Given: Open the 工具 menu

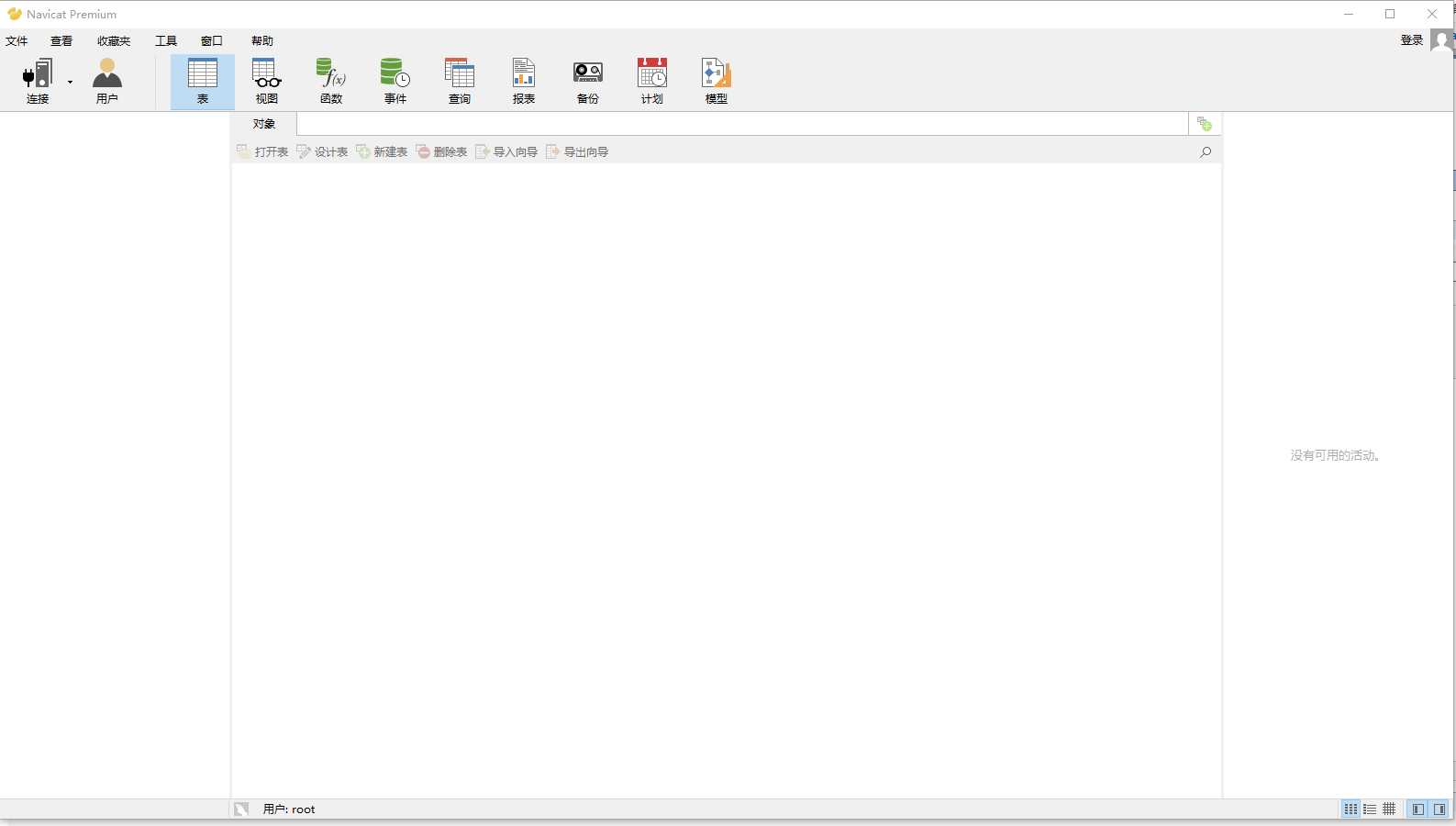Looking at the screenshot, I should [166, 40].
